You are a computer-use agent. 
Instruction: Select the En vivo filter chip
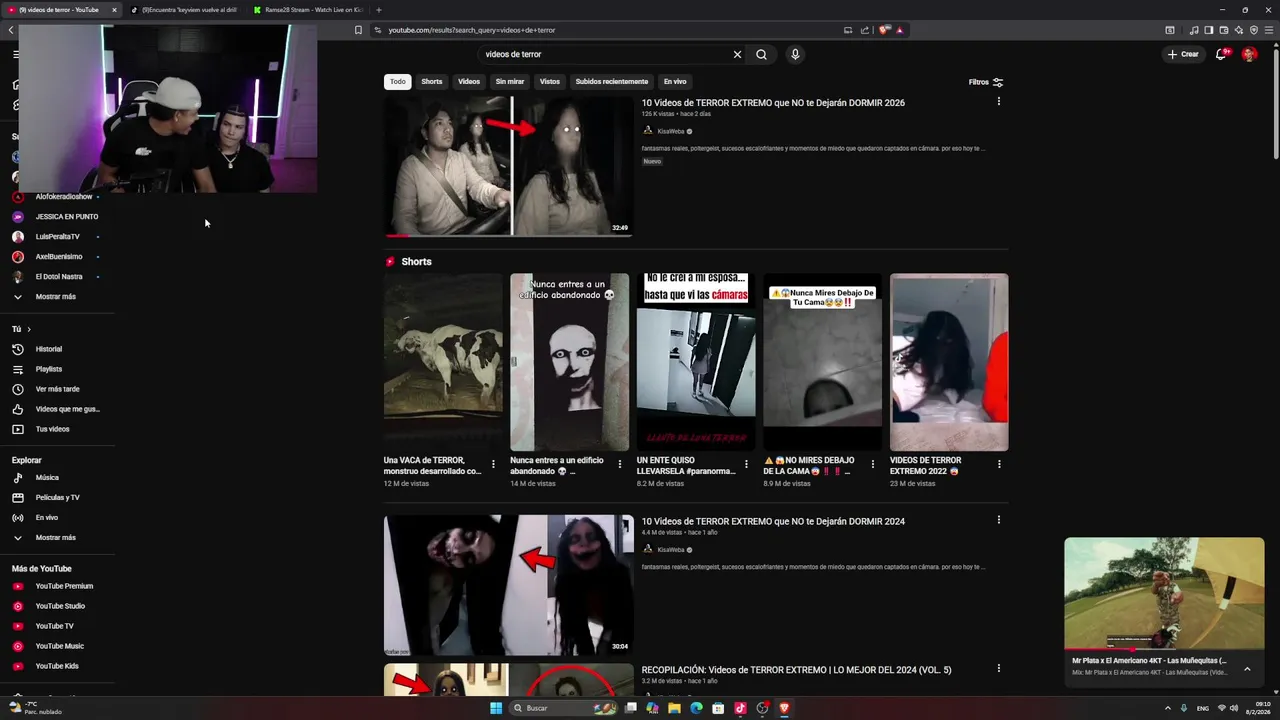point(675,81)
